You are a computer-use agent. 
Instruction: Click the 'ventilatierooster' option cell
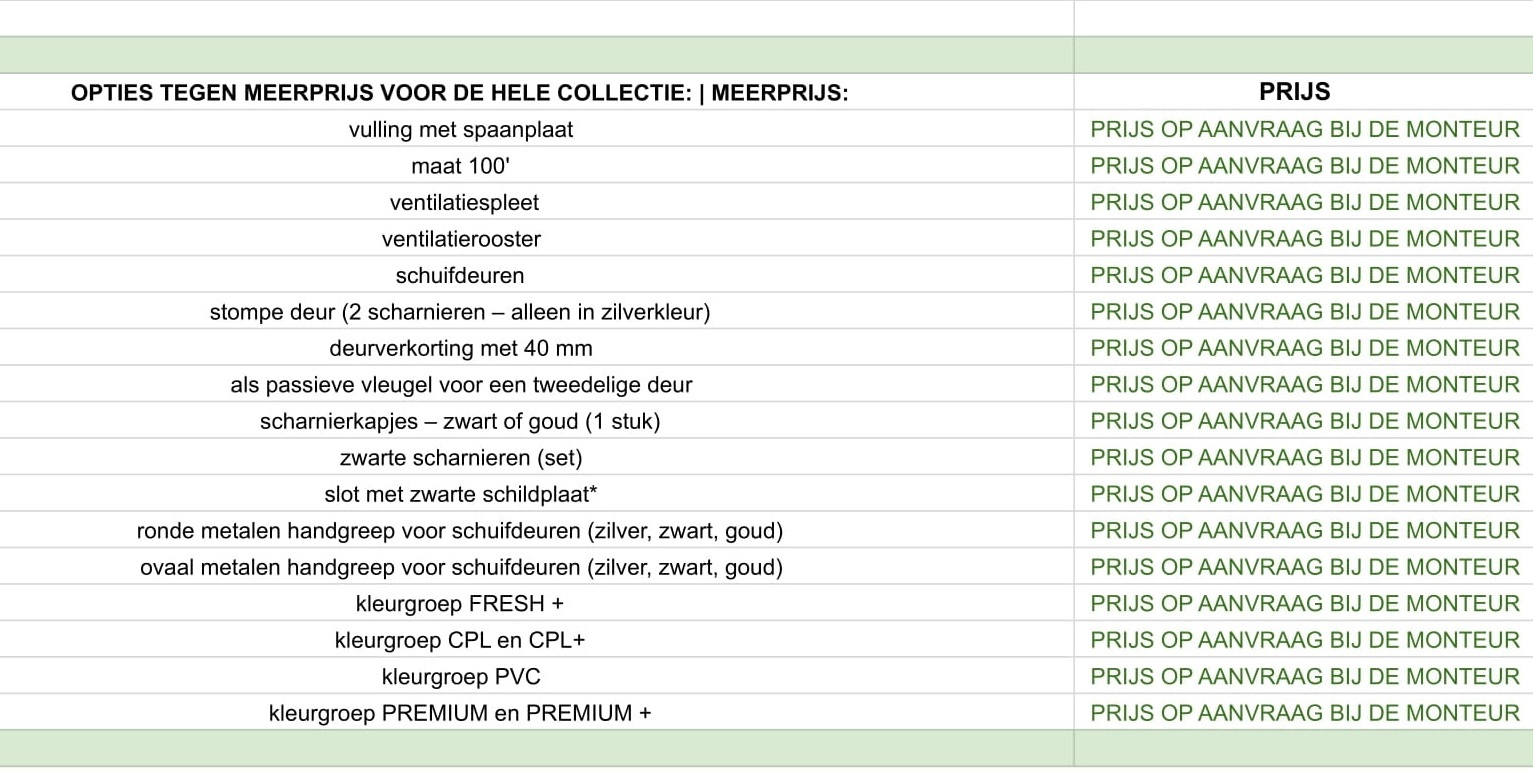tap(461, 239)
